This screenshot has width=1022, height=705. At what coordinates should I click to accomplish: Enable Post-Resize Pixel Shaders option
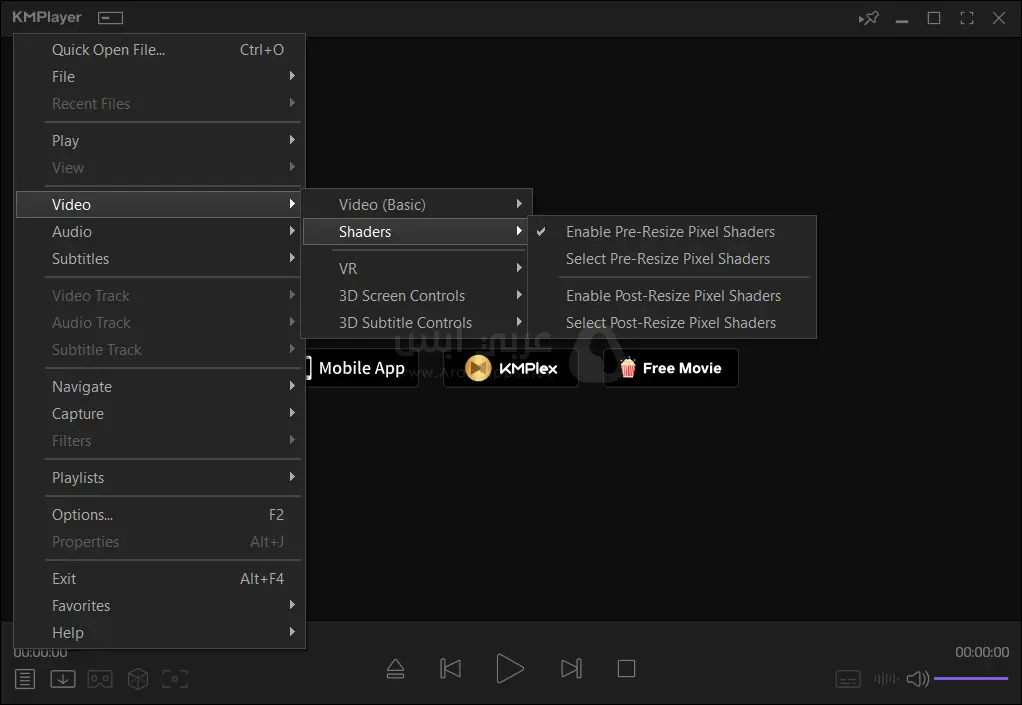pyautogui.click(x=673, y=296)
